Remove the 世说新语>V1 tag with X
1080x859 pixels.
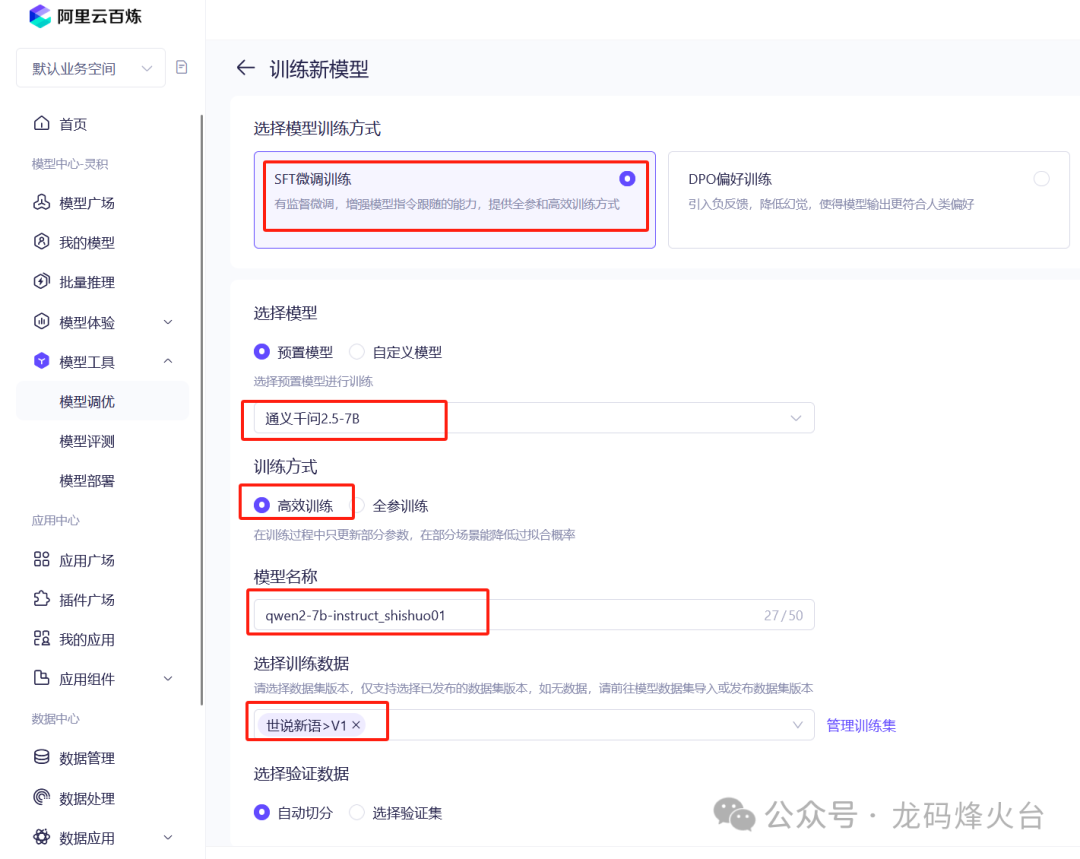pyautogui.click(x=356, y=725)
